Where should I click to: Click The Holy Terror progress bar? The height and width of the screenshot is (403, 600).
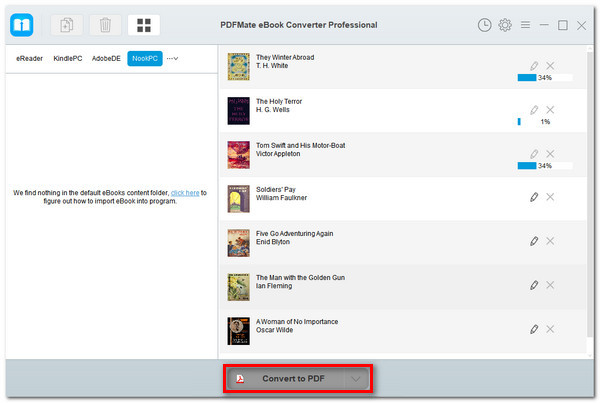pos(545,122)
